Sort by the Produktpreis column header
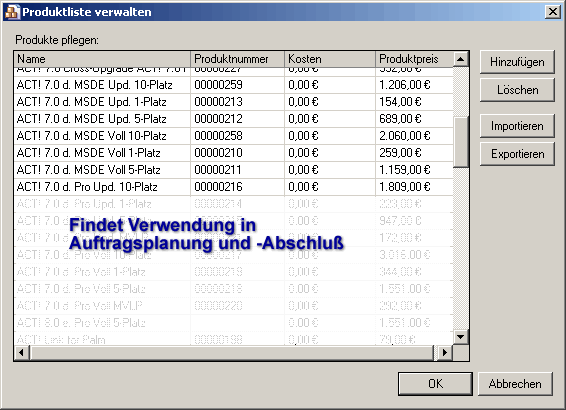The image size is (566, 410). (414, 59)
